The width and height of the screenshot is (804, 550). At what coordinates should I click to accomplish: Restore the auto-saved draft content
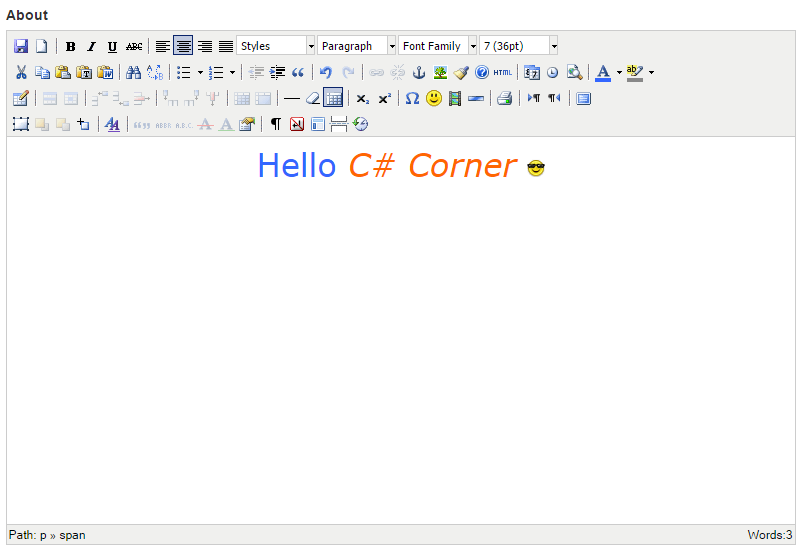click(x=360, y=124)
